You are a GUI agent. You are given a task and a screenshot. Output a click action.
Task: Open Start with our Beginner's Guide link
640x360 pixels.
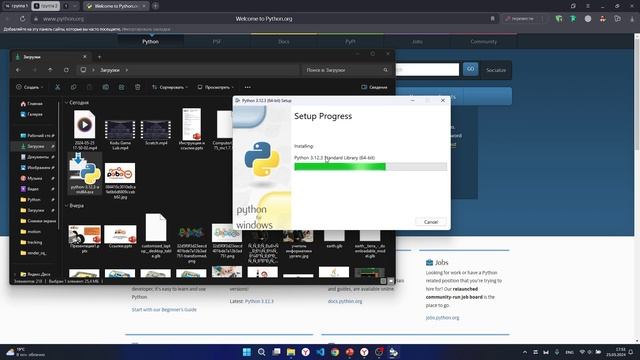tap(164, 309)
